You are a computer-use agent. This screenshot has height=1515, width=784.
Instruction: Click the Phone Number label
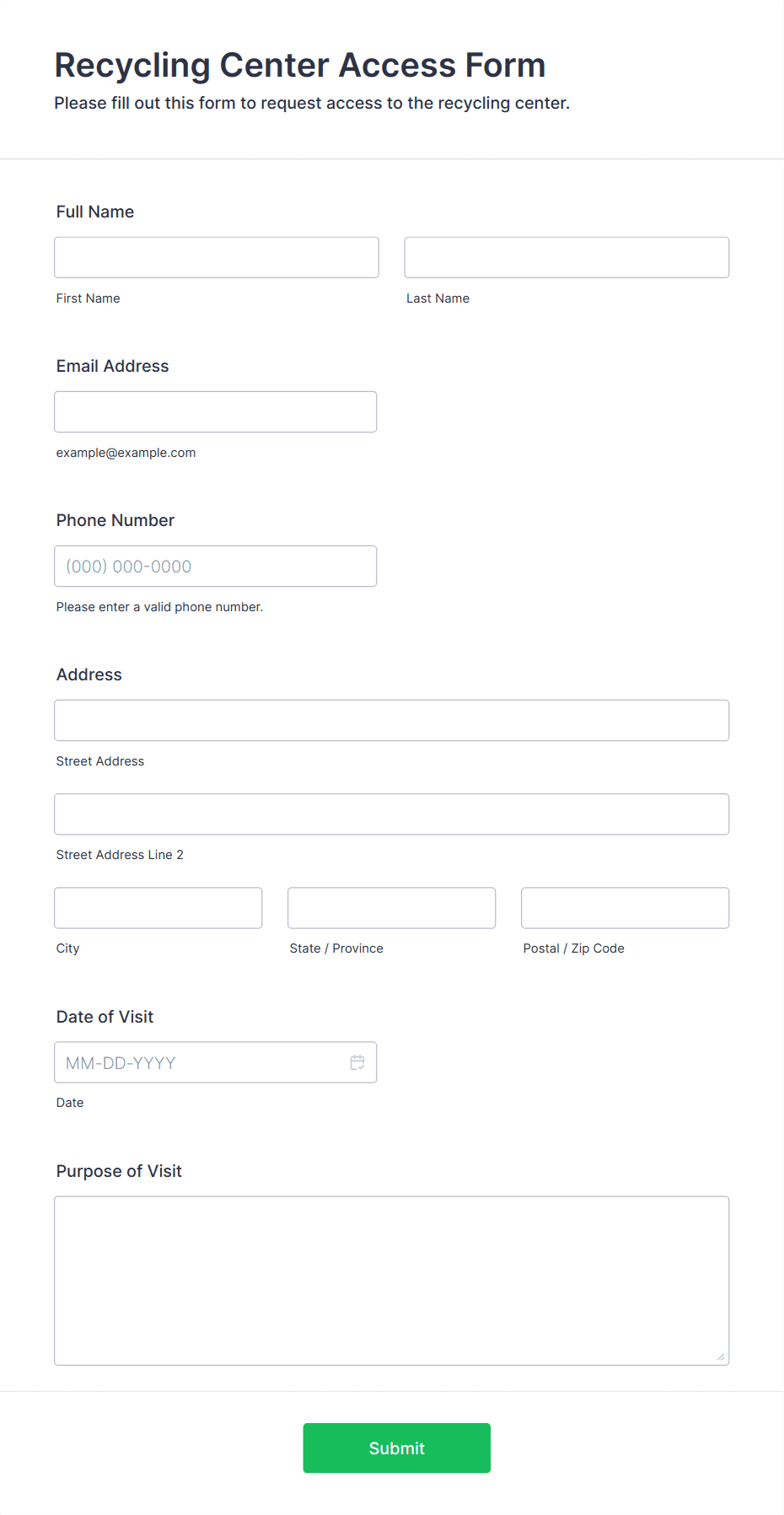[x=115, y=520]
